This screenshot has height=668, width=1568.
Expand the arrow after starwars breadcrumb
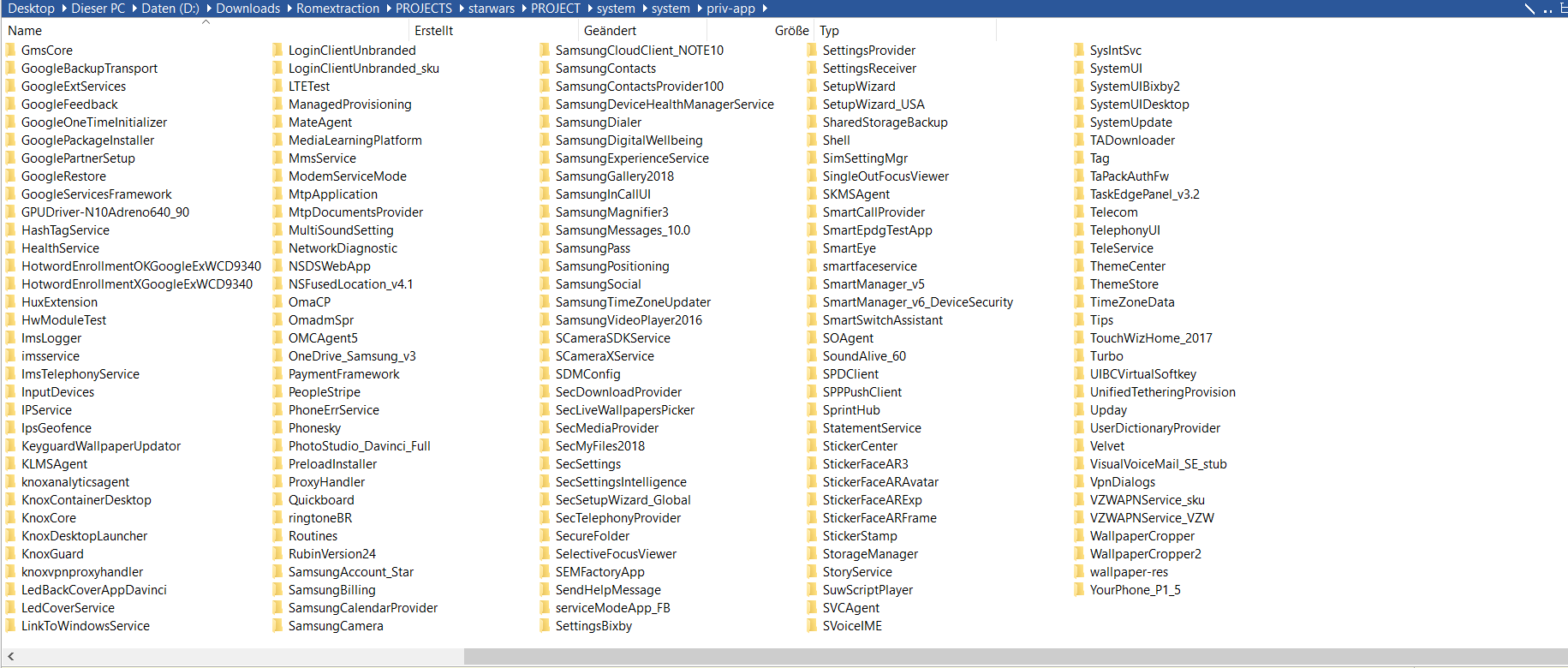click(x=523, y=9)
